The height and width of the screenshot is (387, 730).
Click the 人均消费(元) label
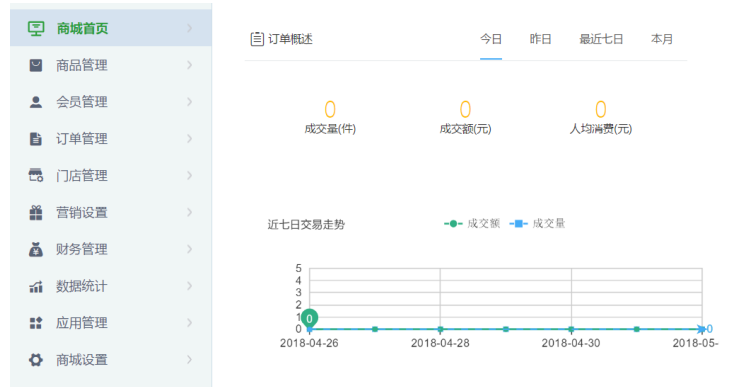click(x=601, y=129)
